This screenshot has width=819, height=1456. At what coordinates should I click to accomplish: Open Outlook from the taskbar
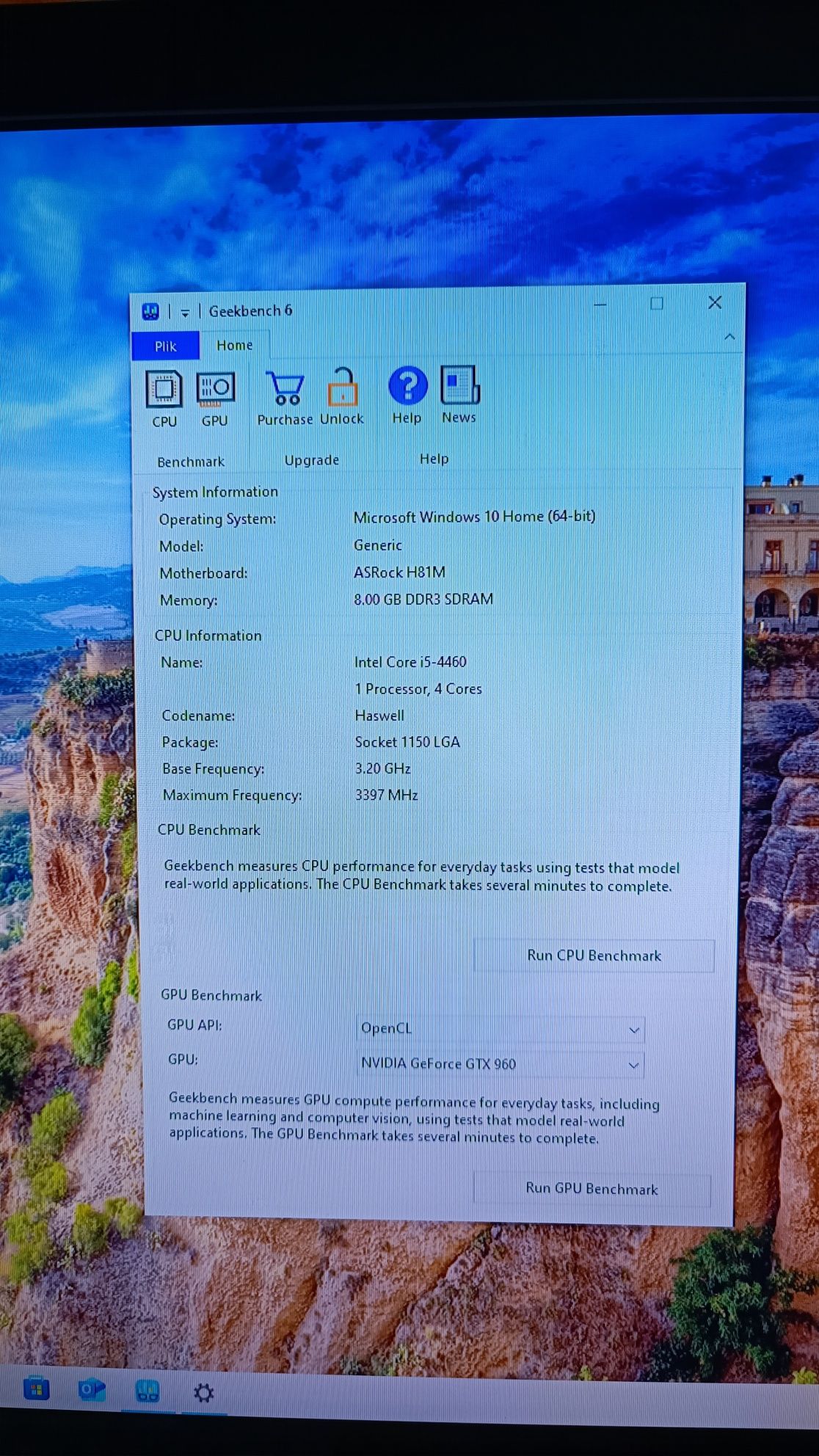click(x=92, y=1389)
